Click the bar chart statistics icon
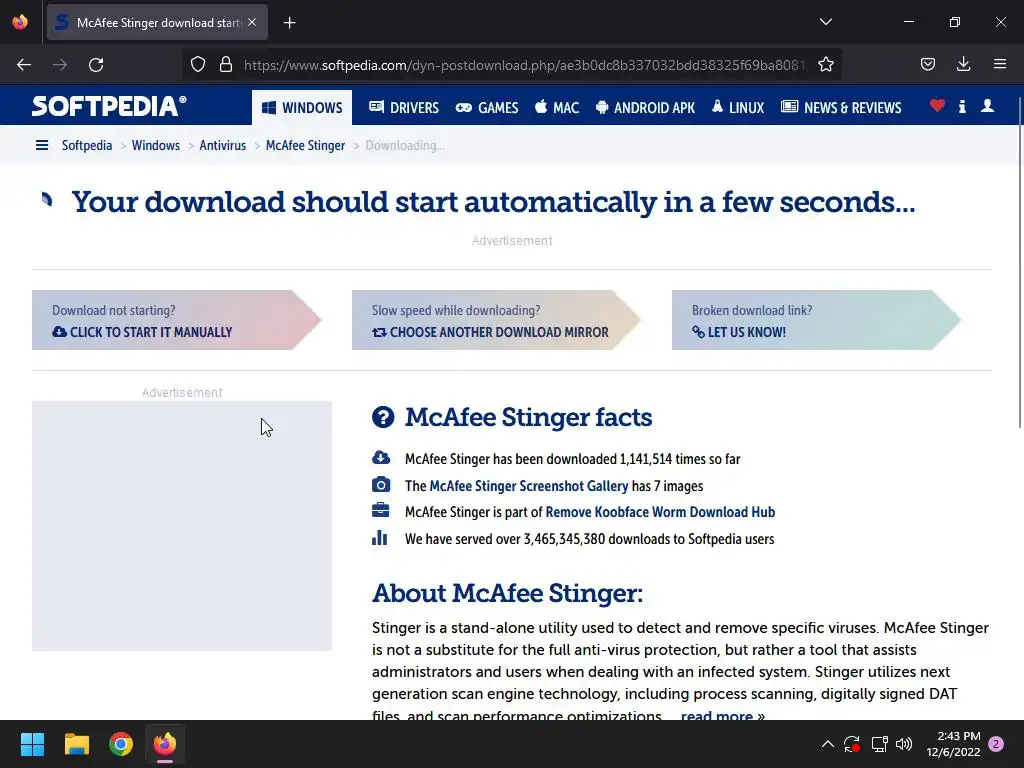Viewport: 1024px width, 768px height. coord(379,538)
